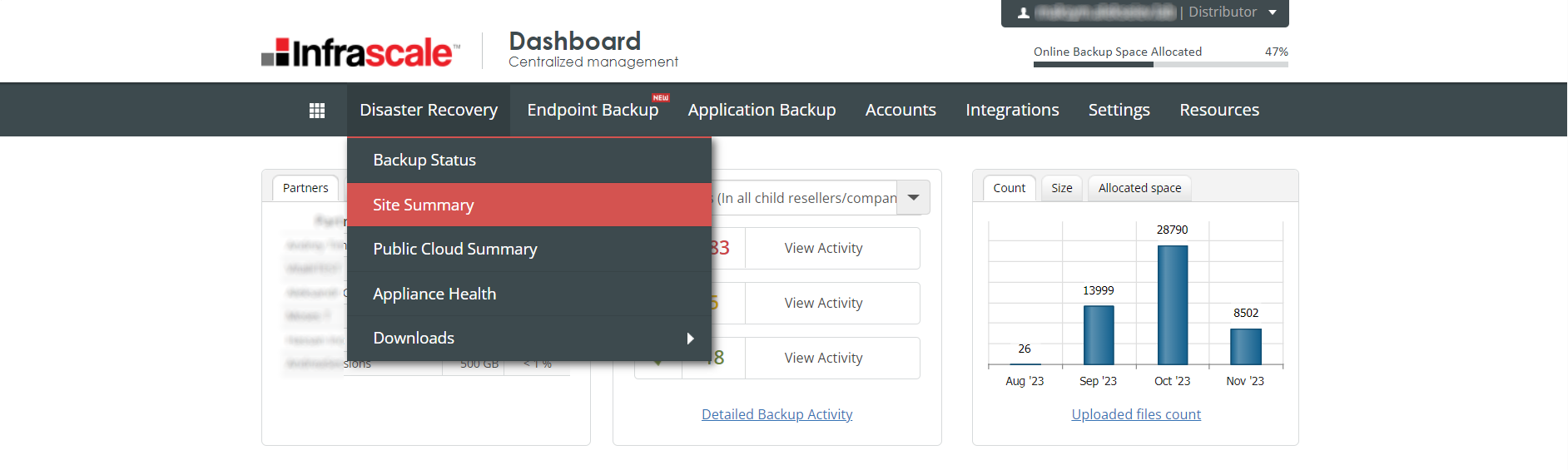This screenshot has height=470, width=1568.
Task: Expand the Distributor account dropdown arrow
Action: 1273,12
